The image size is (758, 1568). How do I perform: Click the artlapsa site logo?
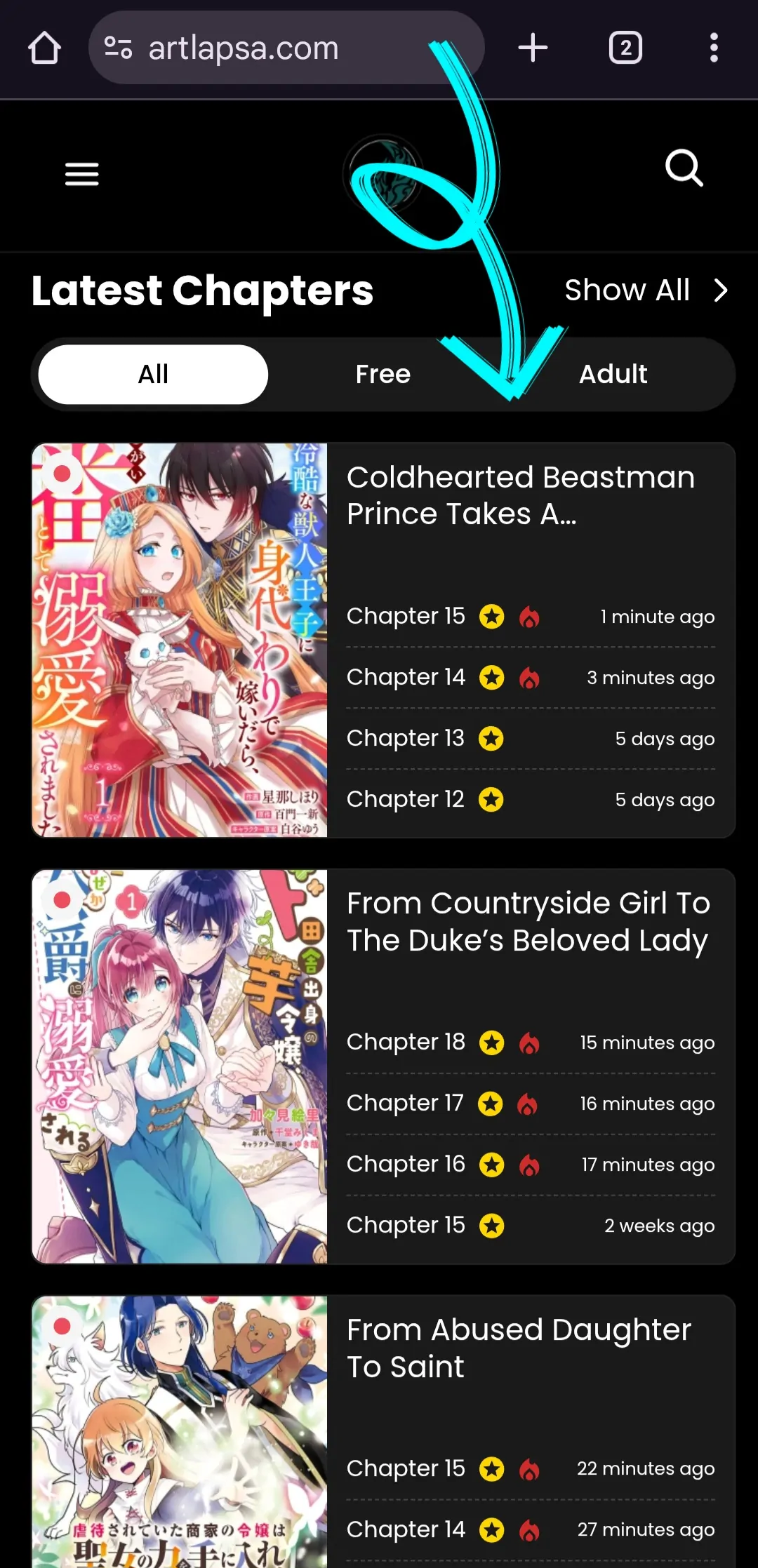pyautogui.click(x=383, y=174)
